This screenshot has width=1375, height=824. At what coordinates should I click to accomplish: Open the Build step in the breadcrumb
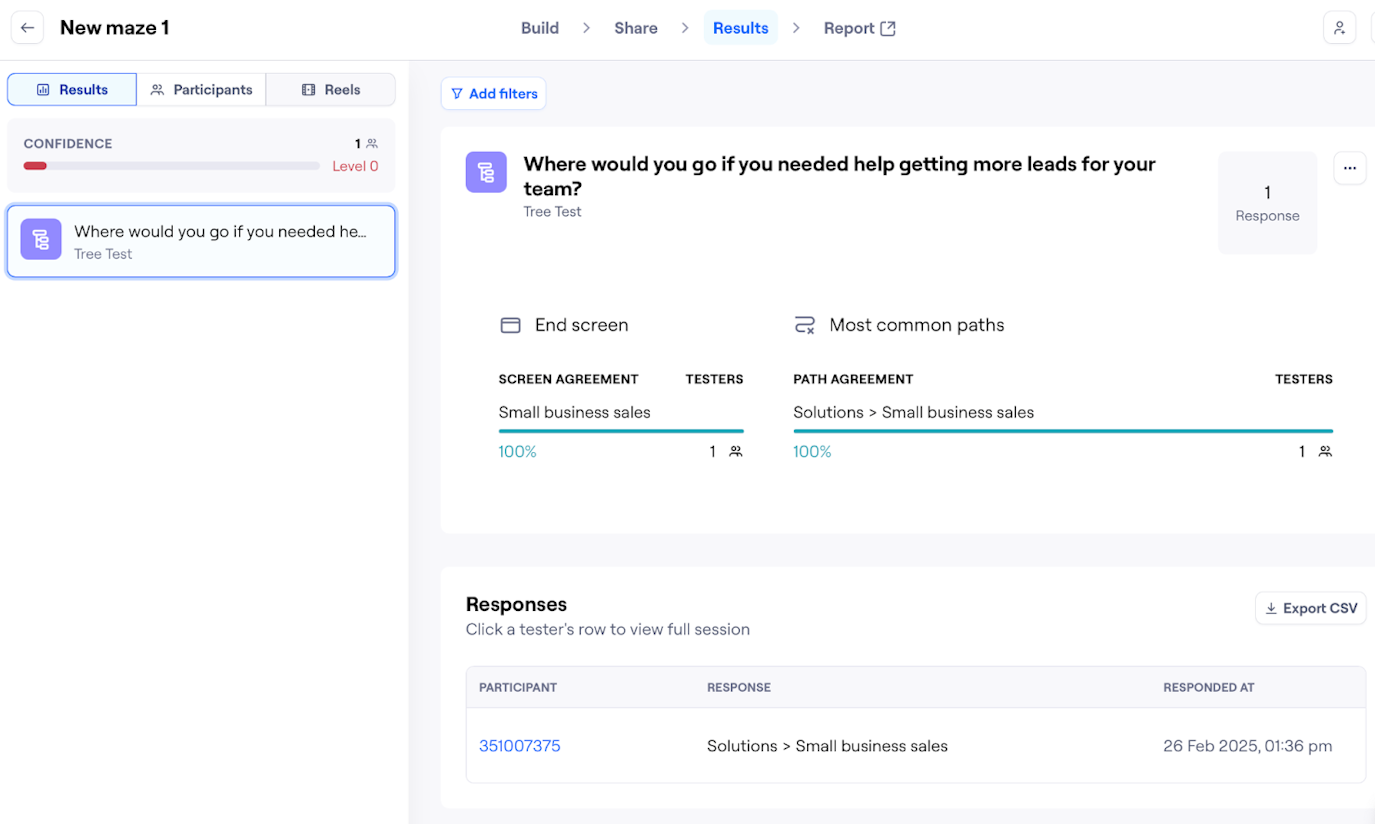click(x=540, y=27)
